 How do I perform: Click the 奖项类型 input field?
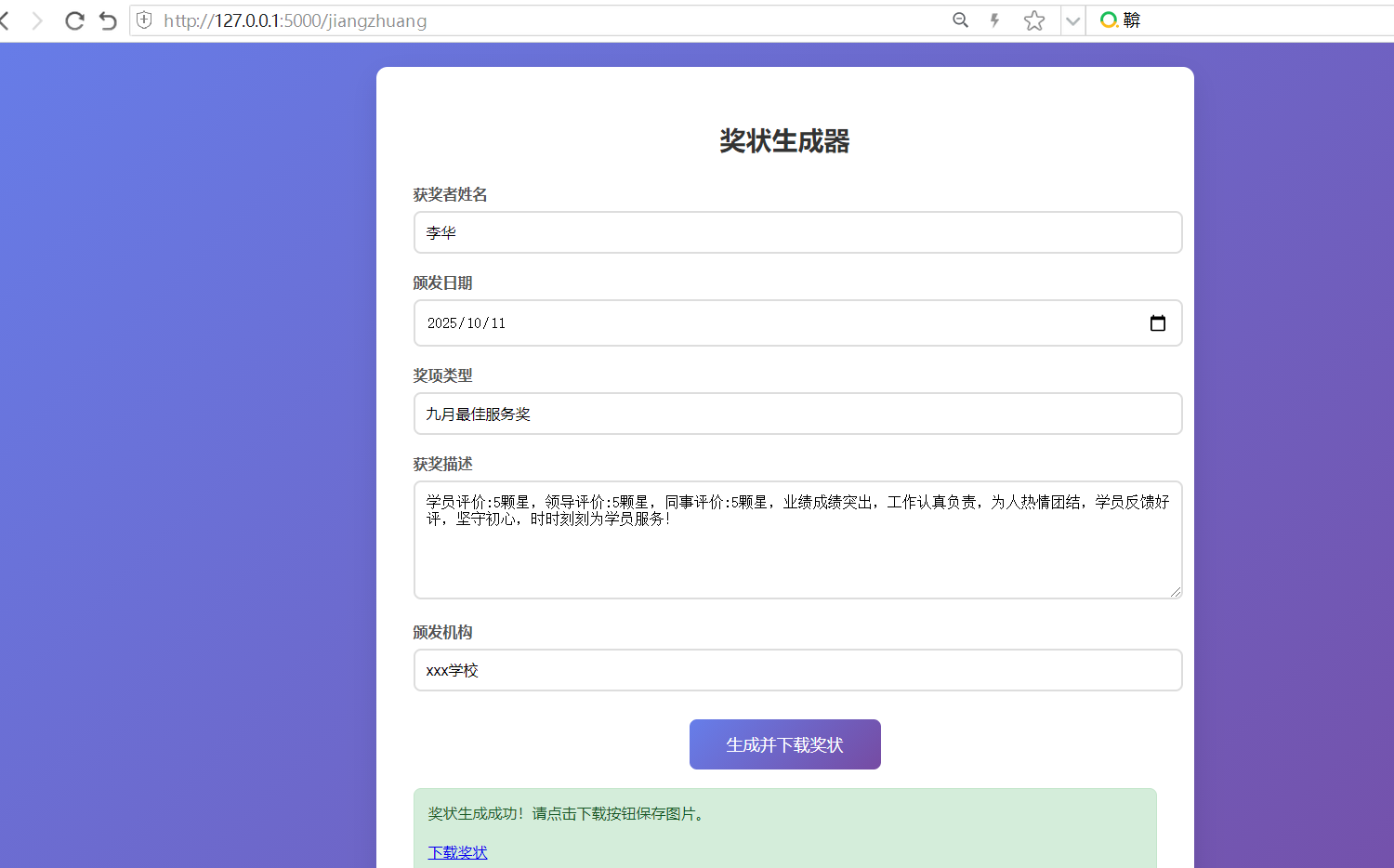(x=797, y=414)
